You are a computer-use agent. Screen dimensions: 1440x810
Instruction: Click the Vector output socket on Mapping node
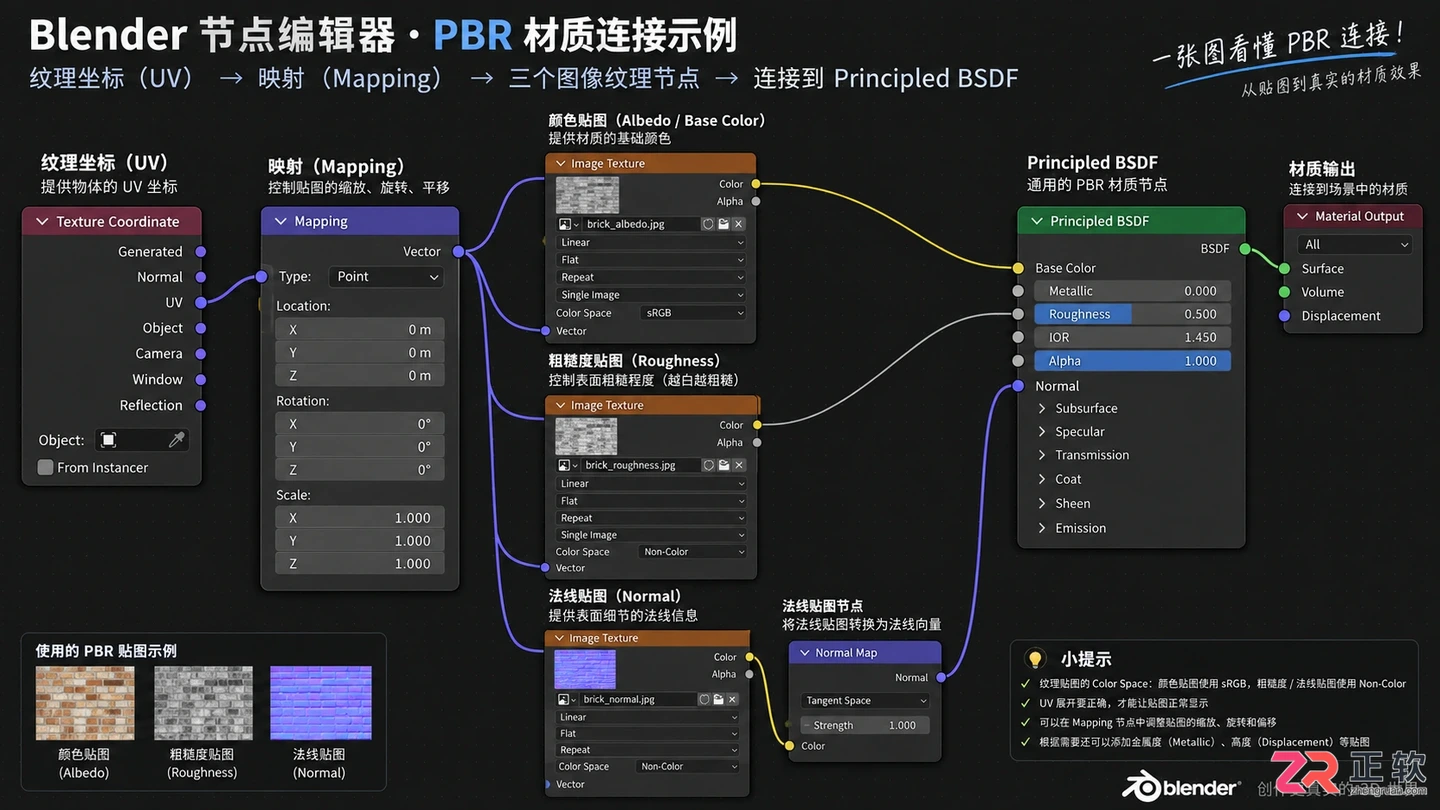coord(458,252)
